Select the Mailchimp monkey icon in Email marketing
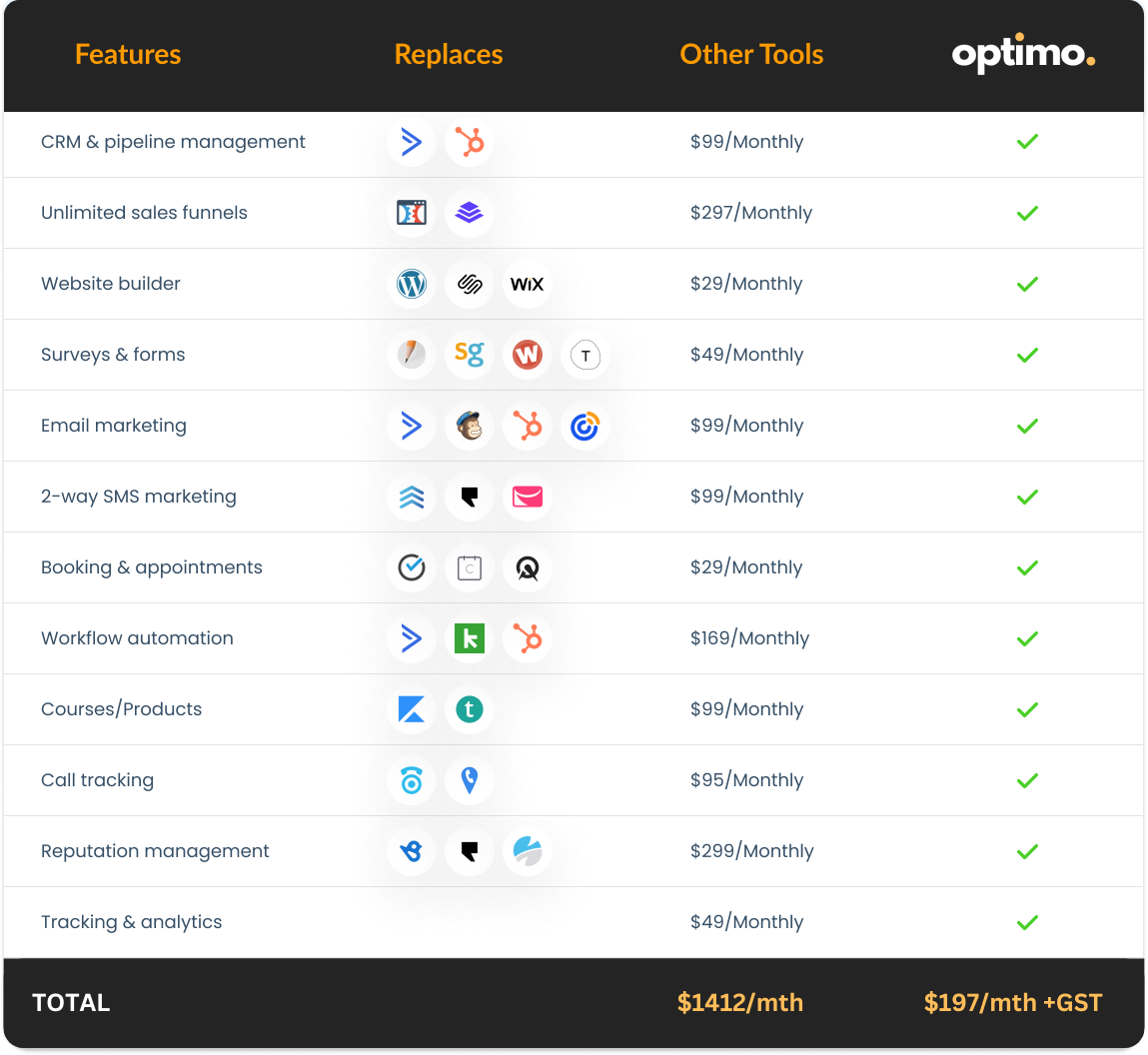 click(469, 426)
